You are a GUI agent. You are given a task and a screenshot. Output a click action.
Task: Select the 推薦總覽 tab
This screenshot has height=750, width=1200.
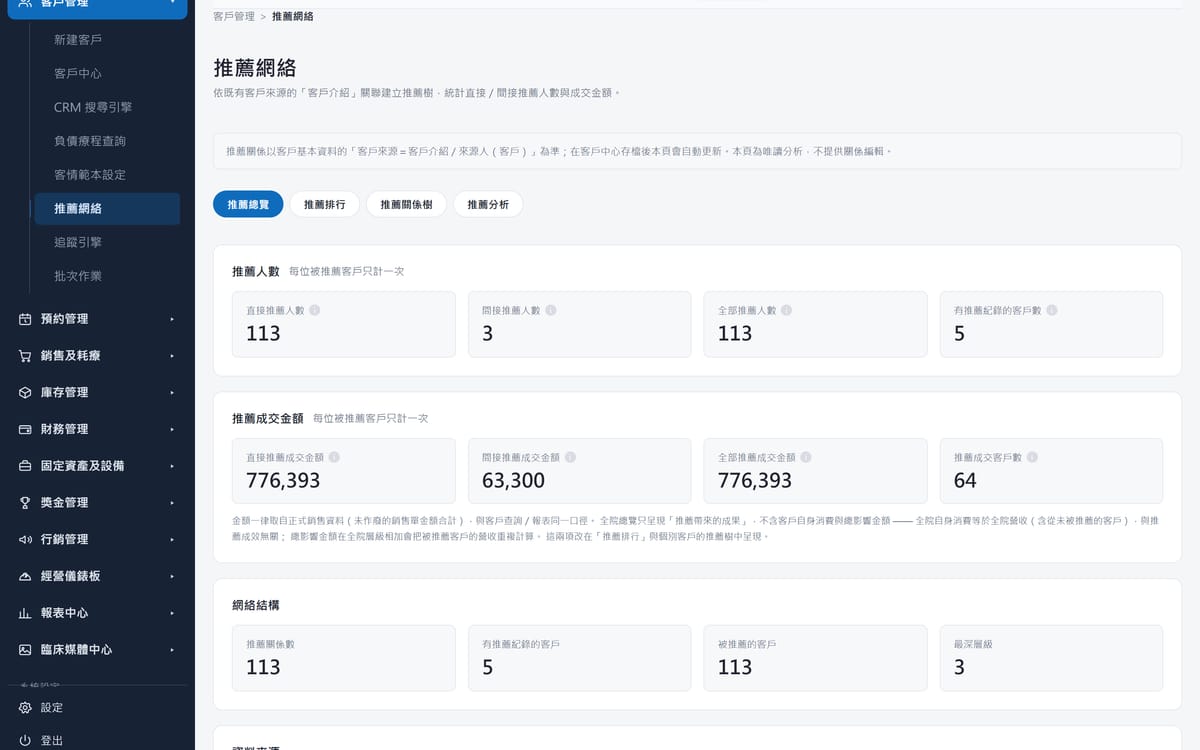[248, 204]
